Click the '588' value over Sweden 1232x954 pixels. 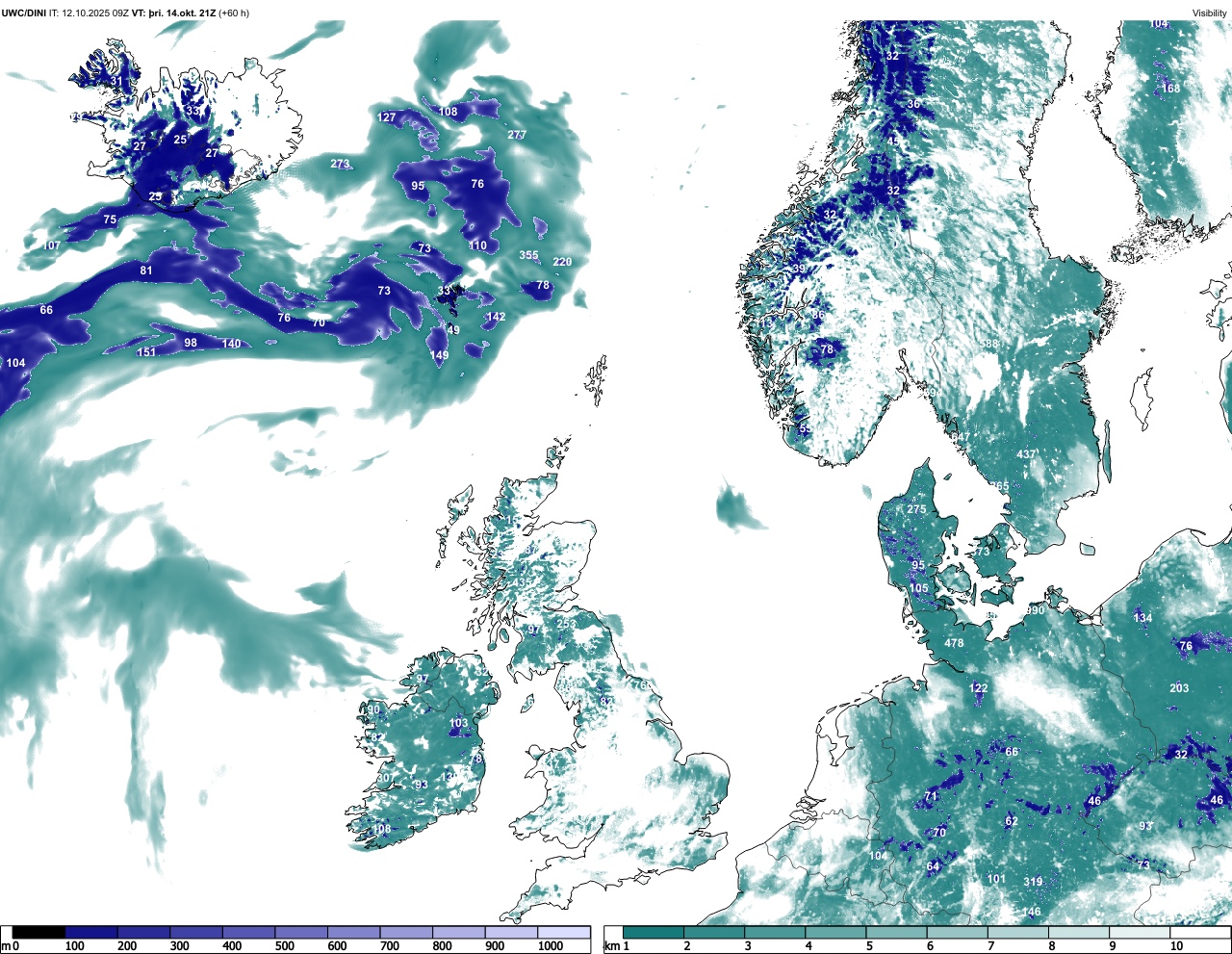pos(989,344)
